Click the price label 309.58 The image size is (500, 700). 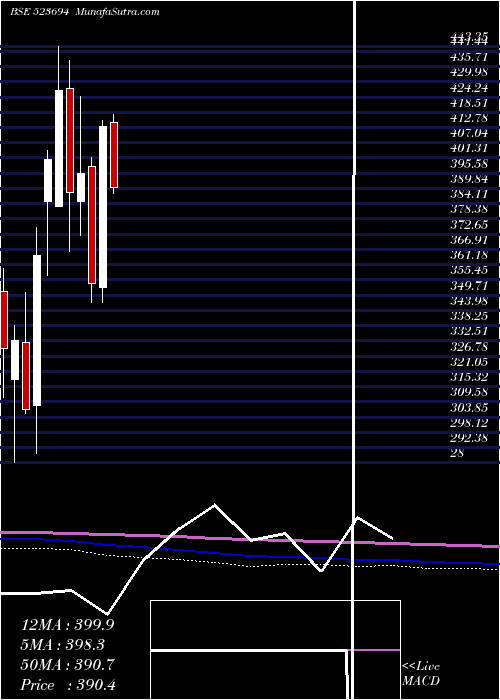tap(469, 392)
